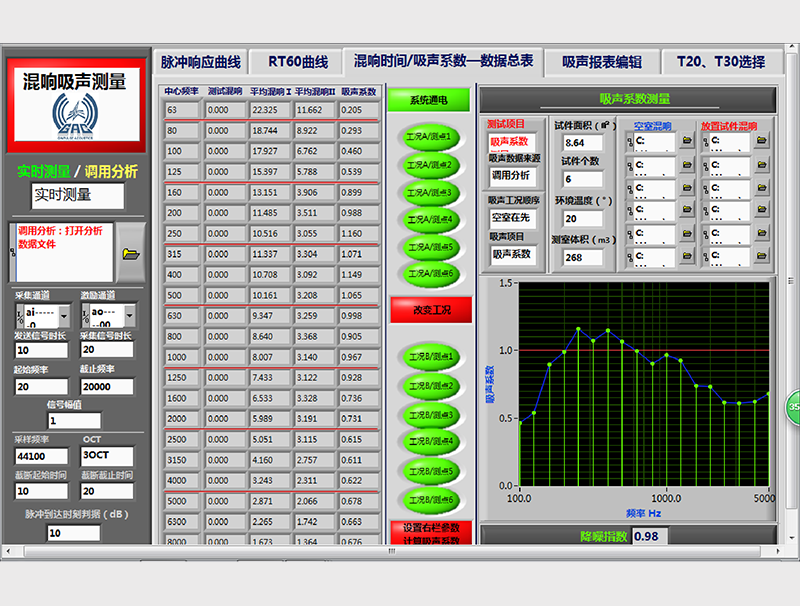Click the 工况B/测点4 button
The height and width of the screenshot is (606, 800).
[431, 441]
